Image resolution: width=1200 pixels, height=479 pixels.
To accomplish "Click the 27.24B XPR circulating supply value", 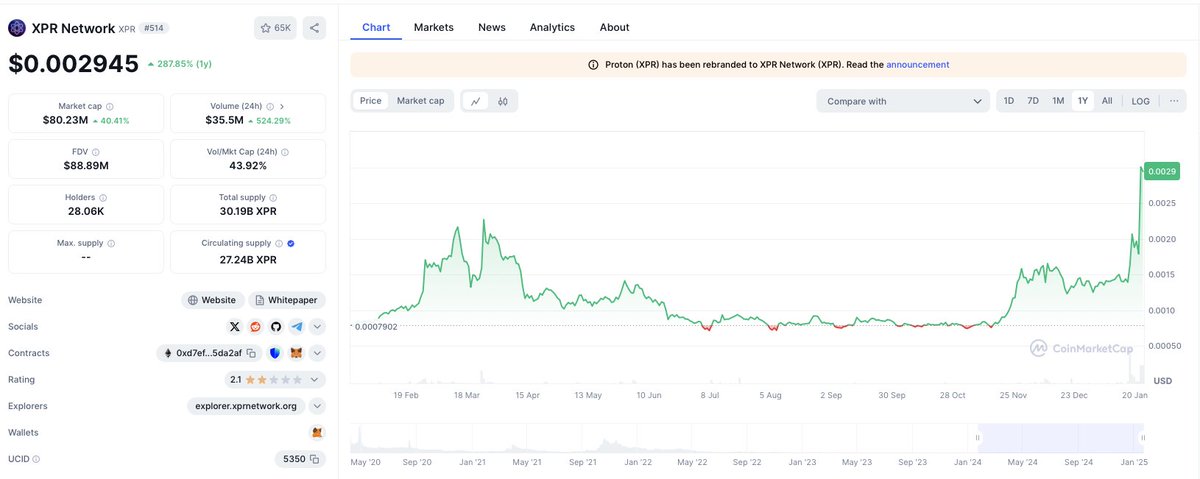I will [x=248, y=259].
